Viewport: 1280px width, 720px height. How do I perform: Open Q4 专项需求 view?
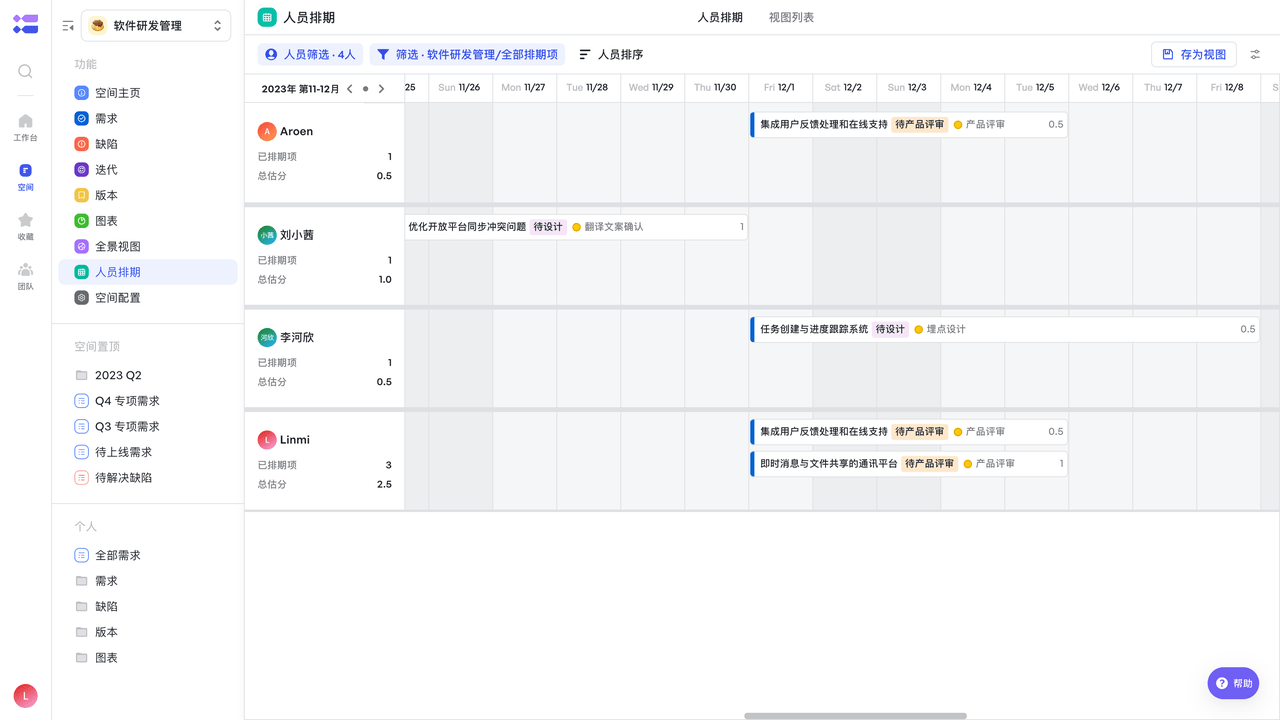point(148,401)
